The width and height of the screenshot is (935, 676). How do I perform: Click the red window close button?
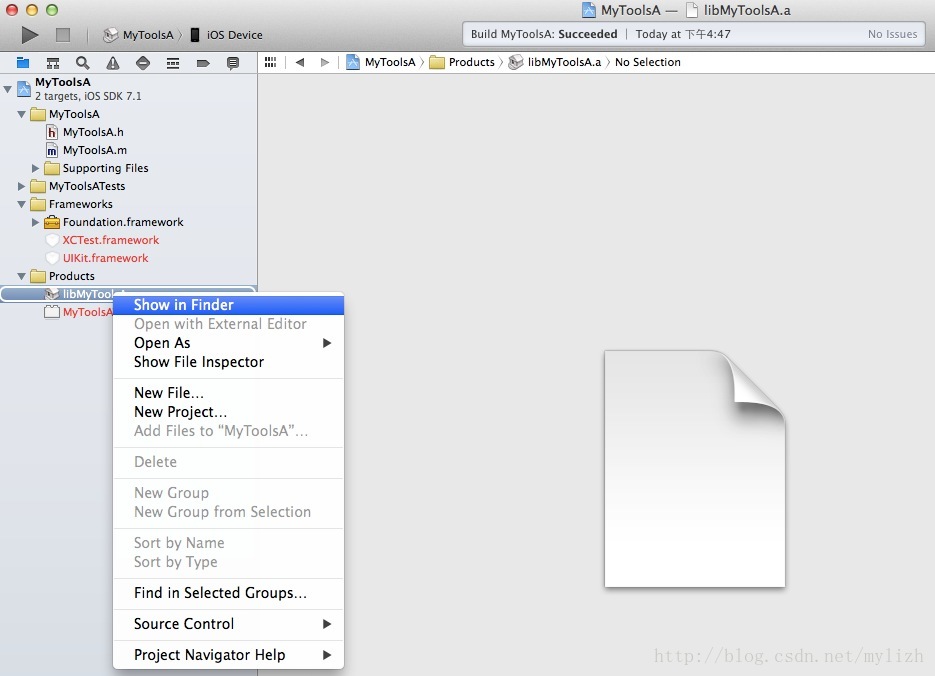click(x=11, y=10)
